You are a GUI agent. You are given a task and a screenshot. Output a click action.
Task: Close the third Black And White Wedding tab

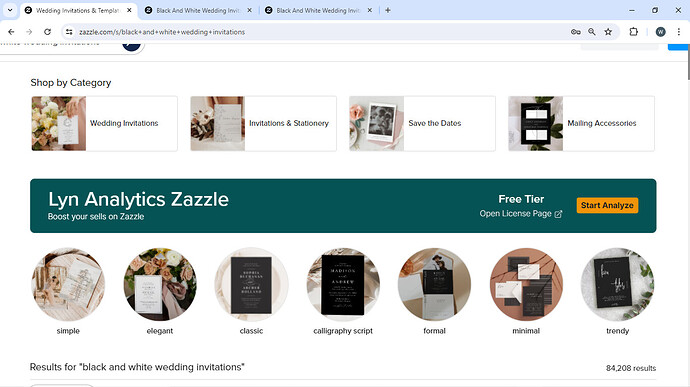[370, 10]
